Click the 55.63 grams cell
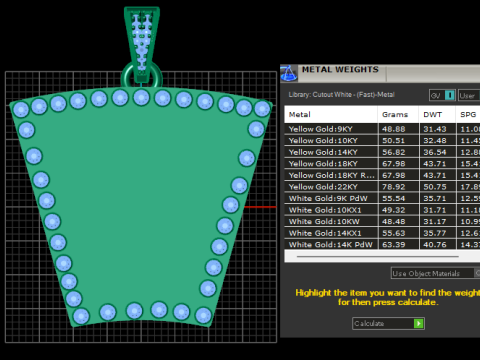This screenshot has height=360, width=480. pyautogui.click(x=398, y=233)
